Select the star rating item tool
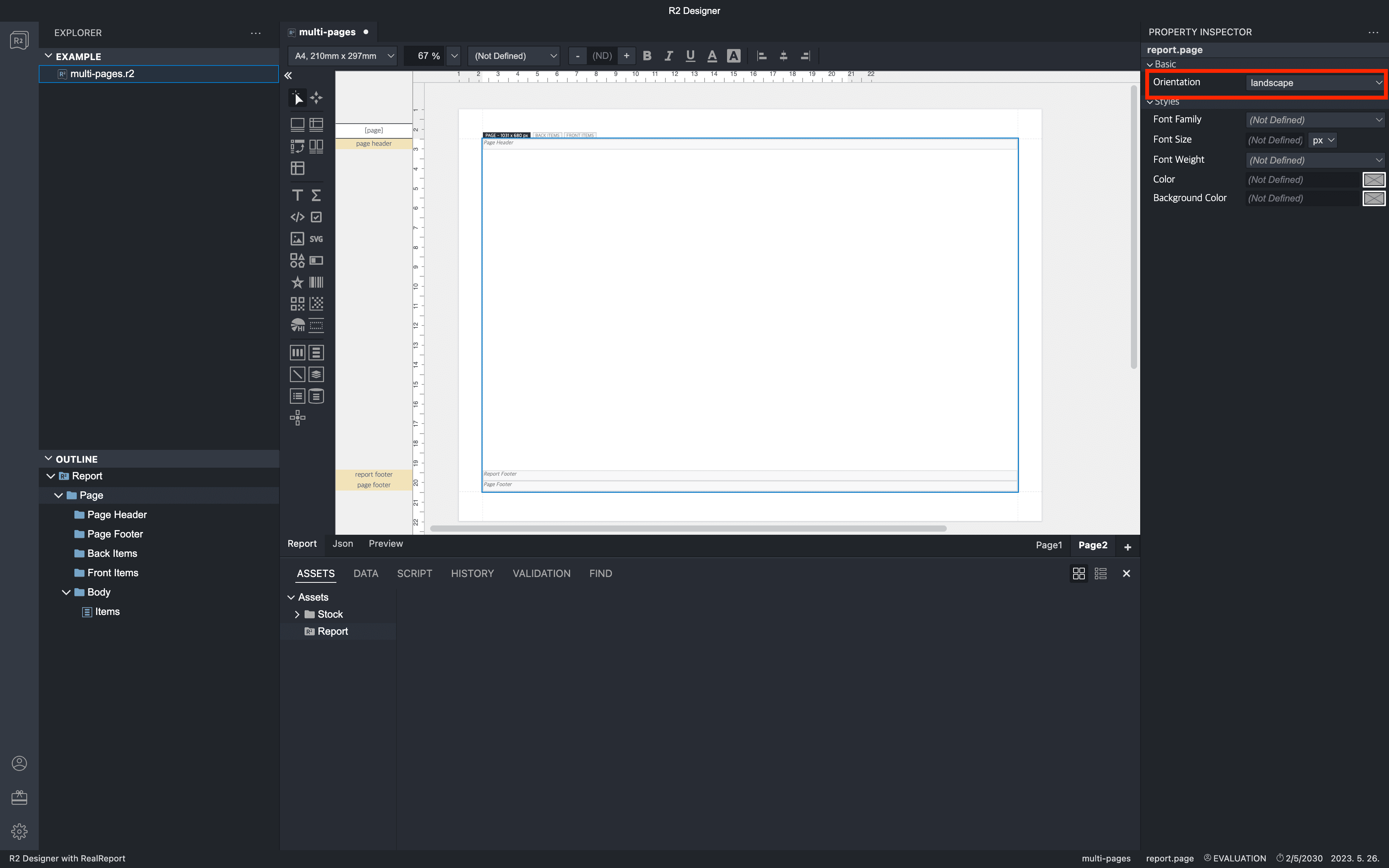Screen dimensions: 1389x868 (297, 282)
